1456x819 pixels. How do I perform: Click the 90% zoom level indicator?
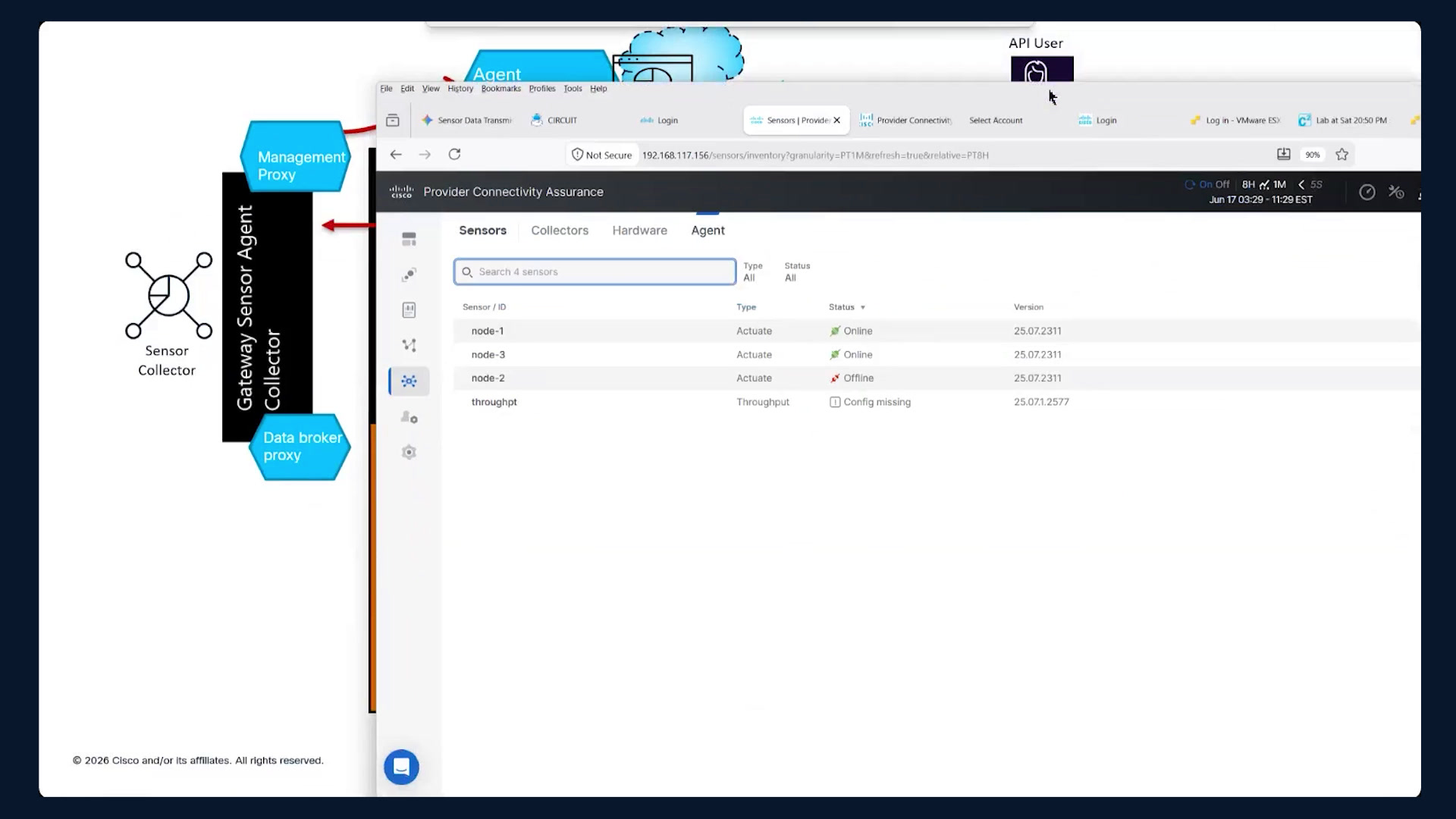tap(1312, 155)
